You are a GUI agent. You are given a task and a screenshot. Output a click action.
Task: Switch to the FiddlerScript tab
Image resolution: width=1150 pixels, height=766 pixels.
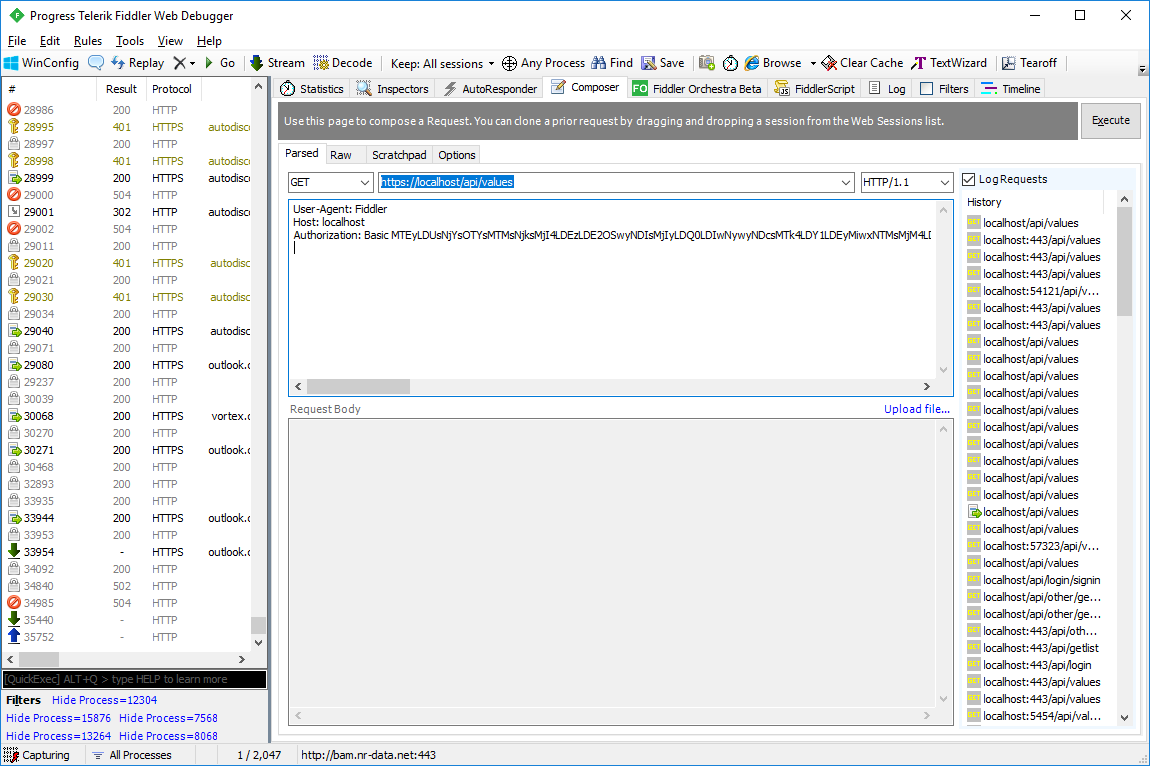point(816,89)
